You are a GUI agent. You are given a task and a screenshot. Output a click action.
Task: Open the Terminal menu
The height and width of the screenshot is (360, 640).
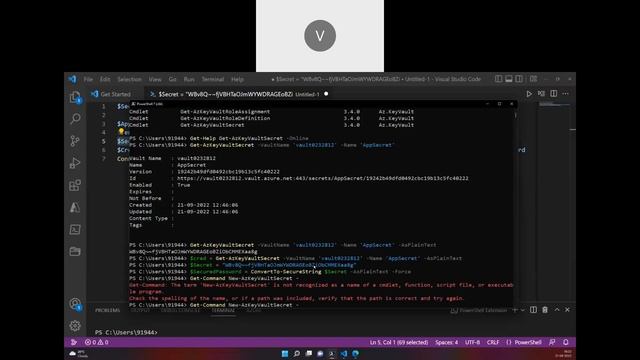213,79
